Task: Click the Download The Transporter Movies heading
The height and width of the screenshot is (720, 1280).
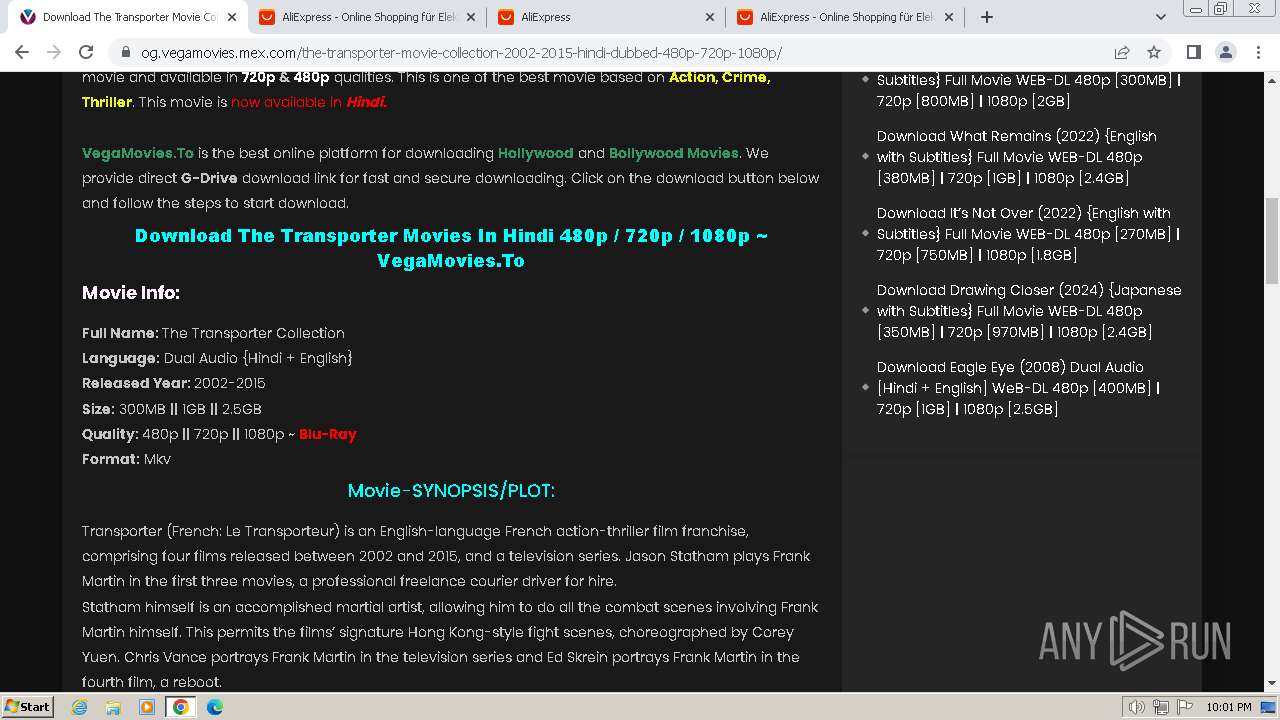Action: [451, 248]
